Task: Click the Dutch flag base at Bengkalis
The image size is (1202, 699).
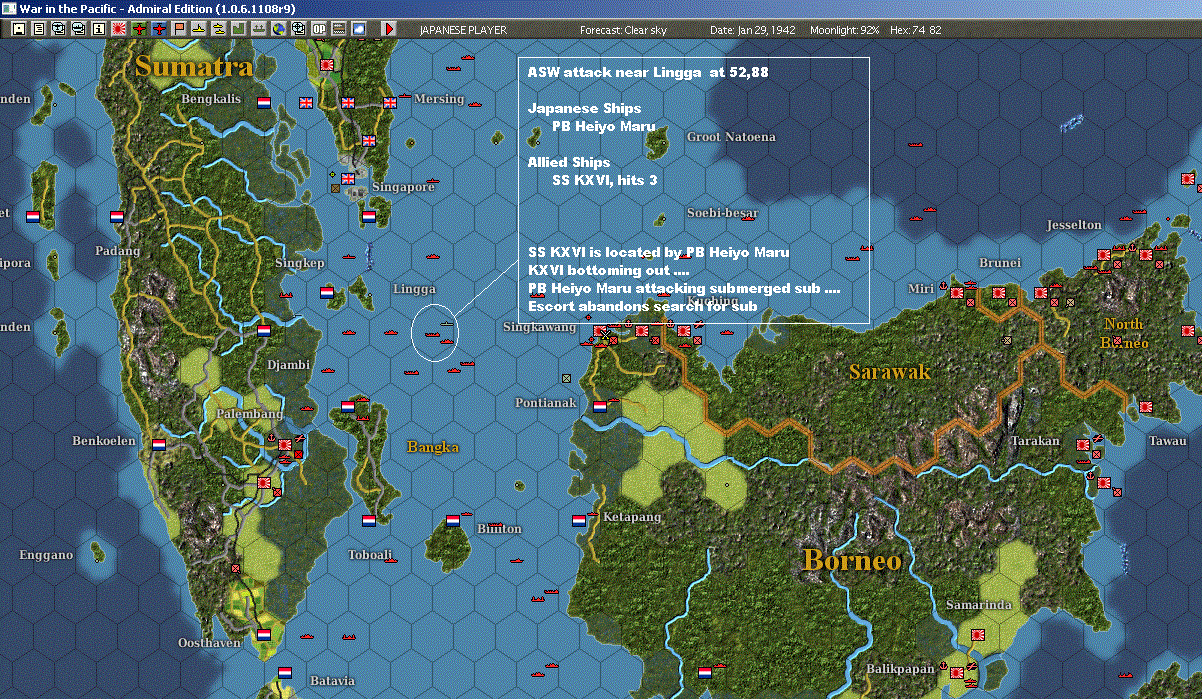Action: (x=264, y=102)
